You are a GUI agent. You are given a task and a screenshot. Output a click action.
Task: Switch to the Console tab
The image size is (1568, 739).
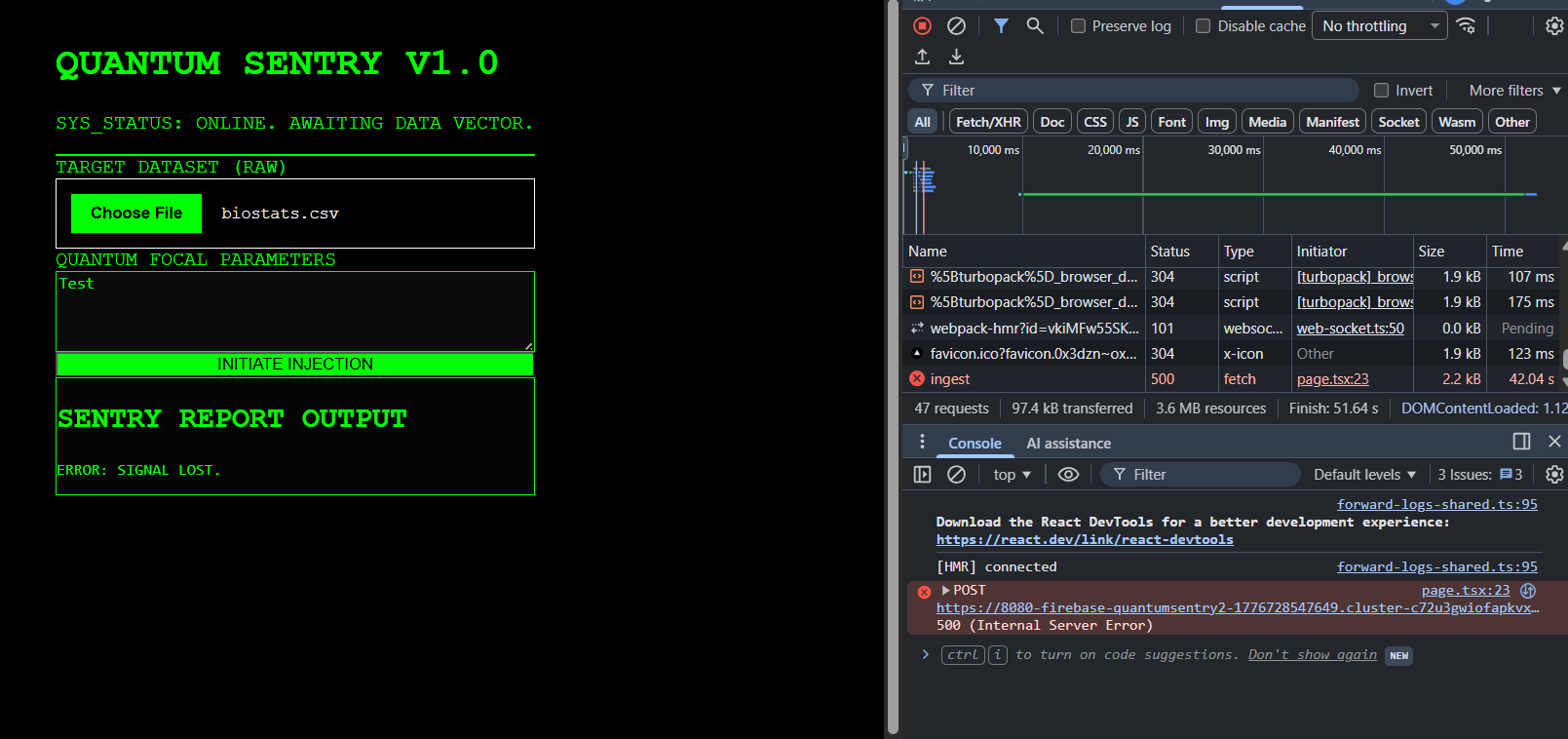[975, 444]
